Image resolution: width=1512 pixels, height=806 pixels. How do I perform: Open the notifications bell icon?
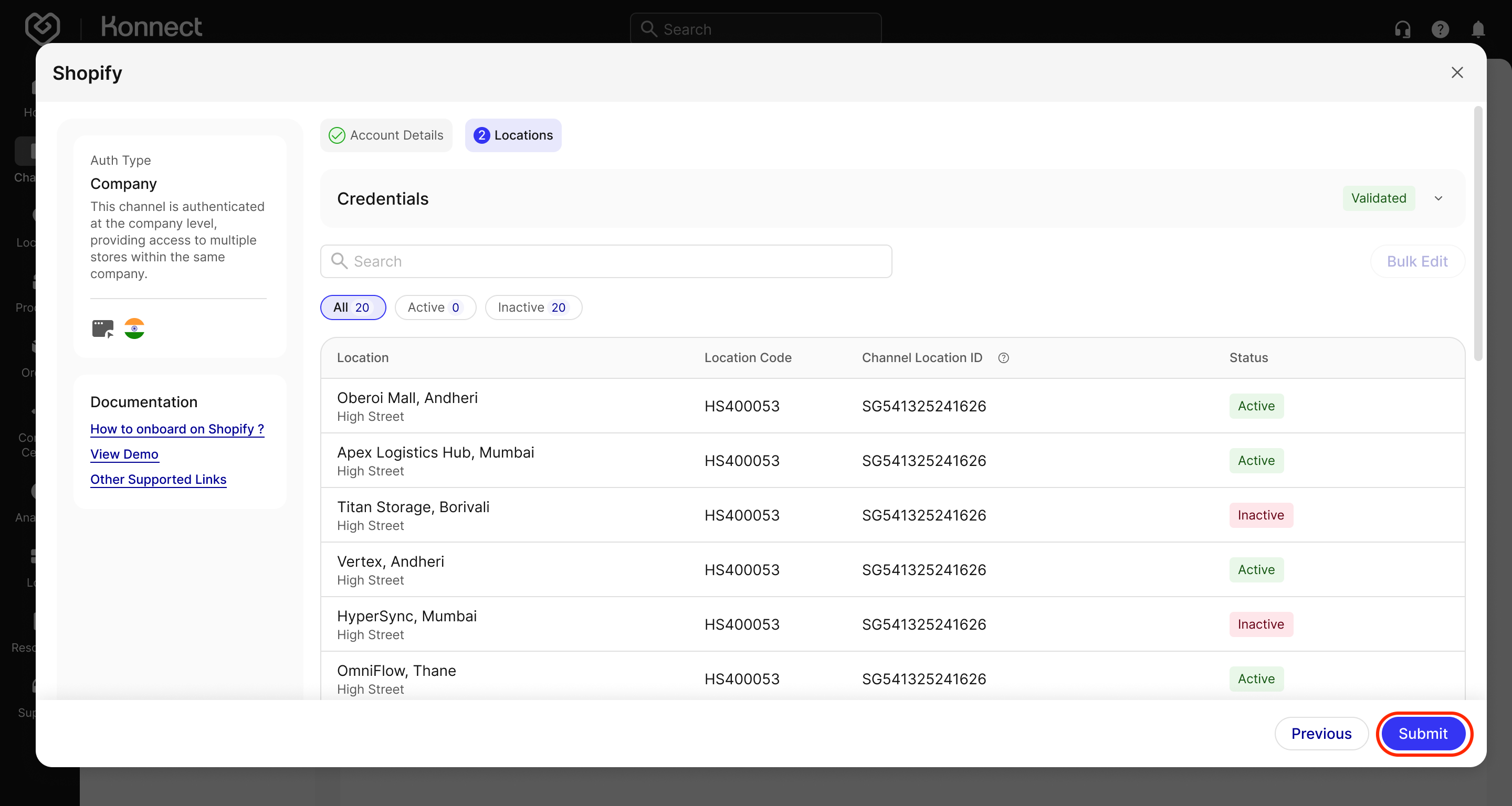(1478, 29)
